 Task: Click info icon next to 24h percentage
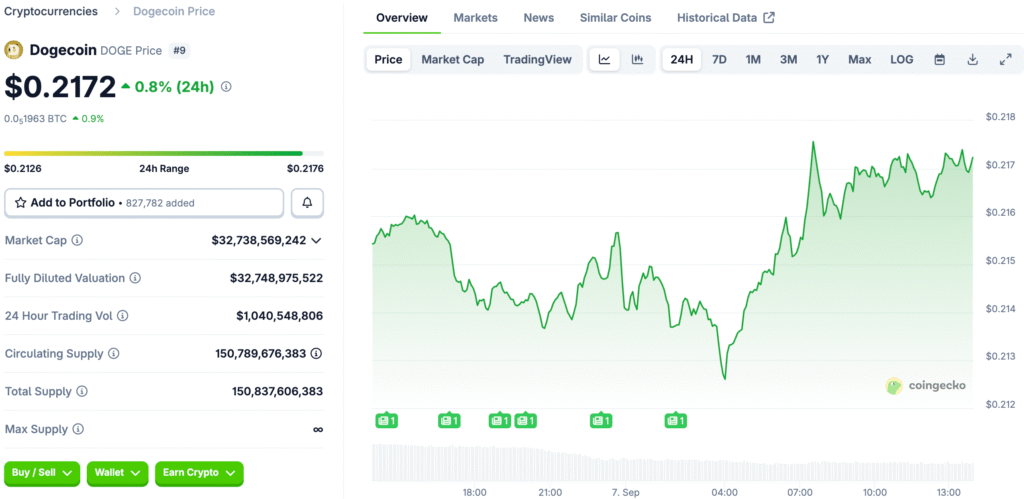click(x=226, y=86)
